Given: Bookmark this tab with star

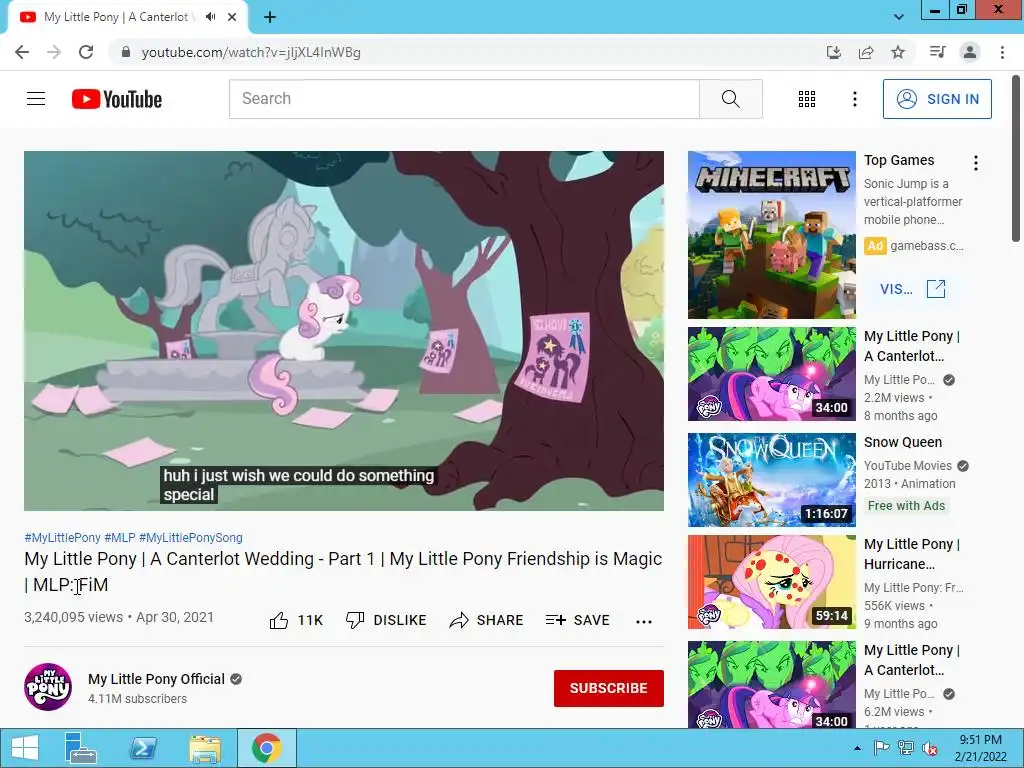Looking at the screenshot, I should click(898, 52).
